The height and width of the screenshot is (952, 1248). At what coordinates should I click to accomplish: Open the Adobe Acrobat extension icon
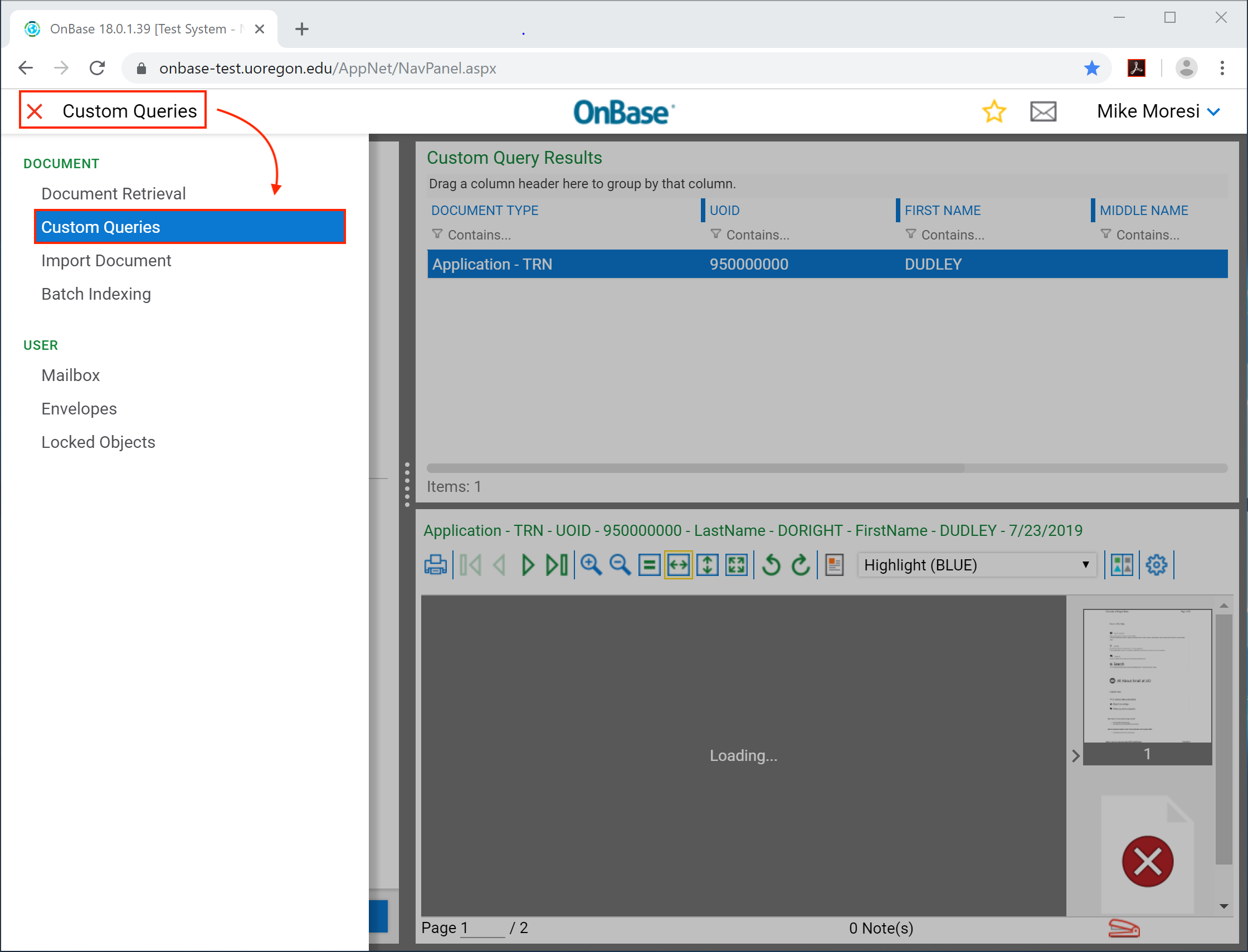click(1136, 68)
